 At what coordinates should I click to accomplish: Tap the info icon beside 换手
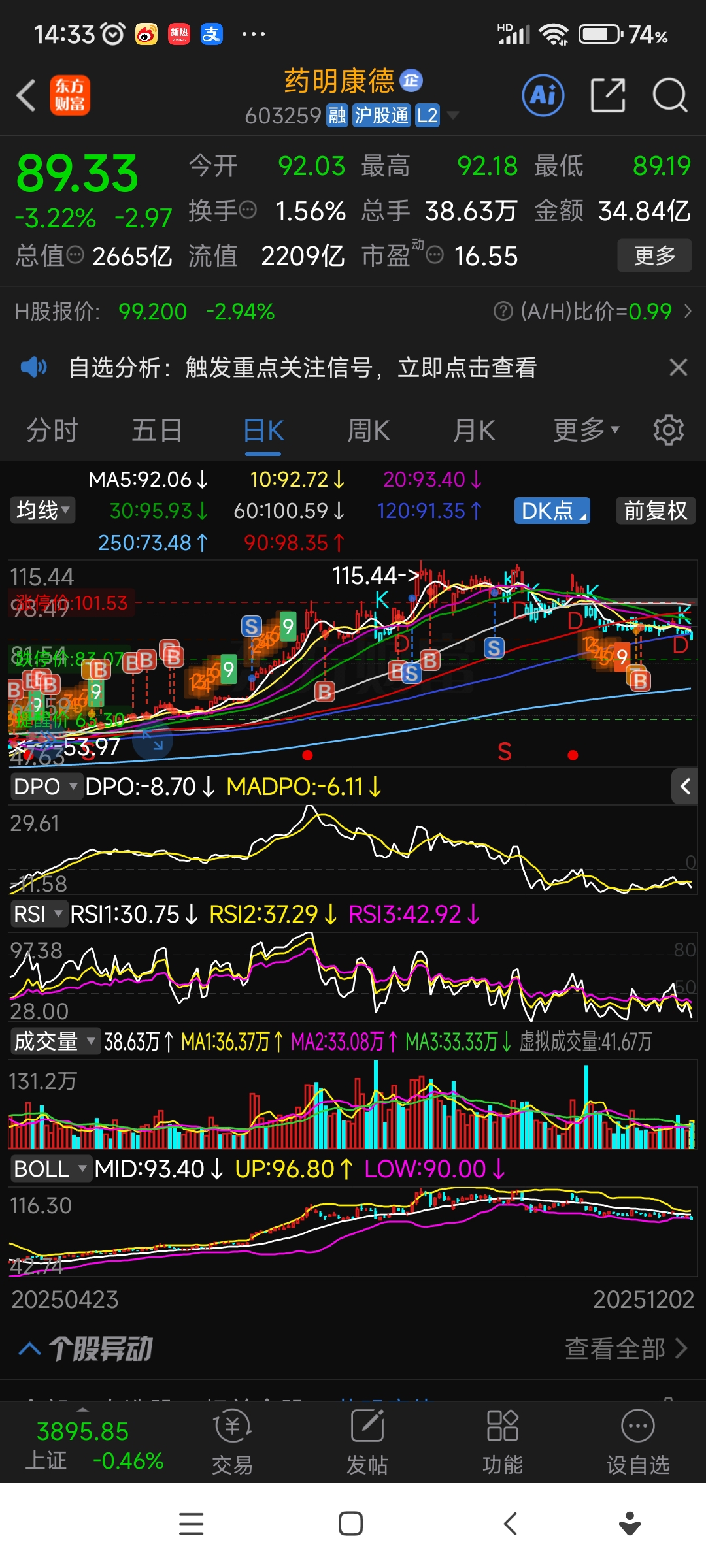[x=248, y=210]
